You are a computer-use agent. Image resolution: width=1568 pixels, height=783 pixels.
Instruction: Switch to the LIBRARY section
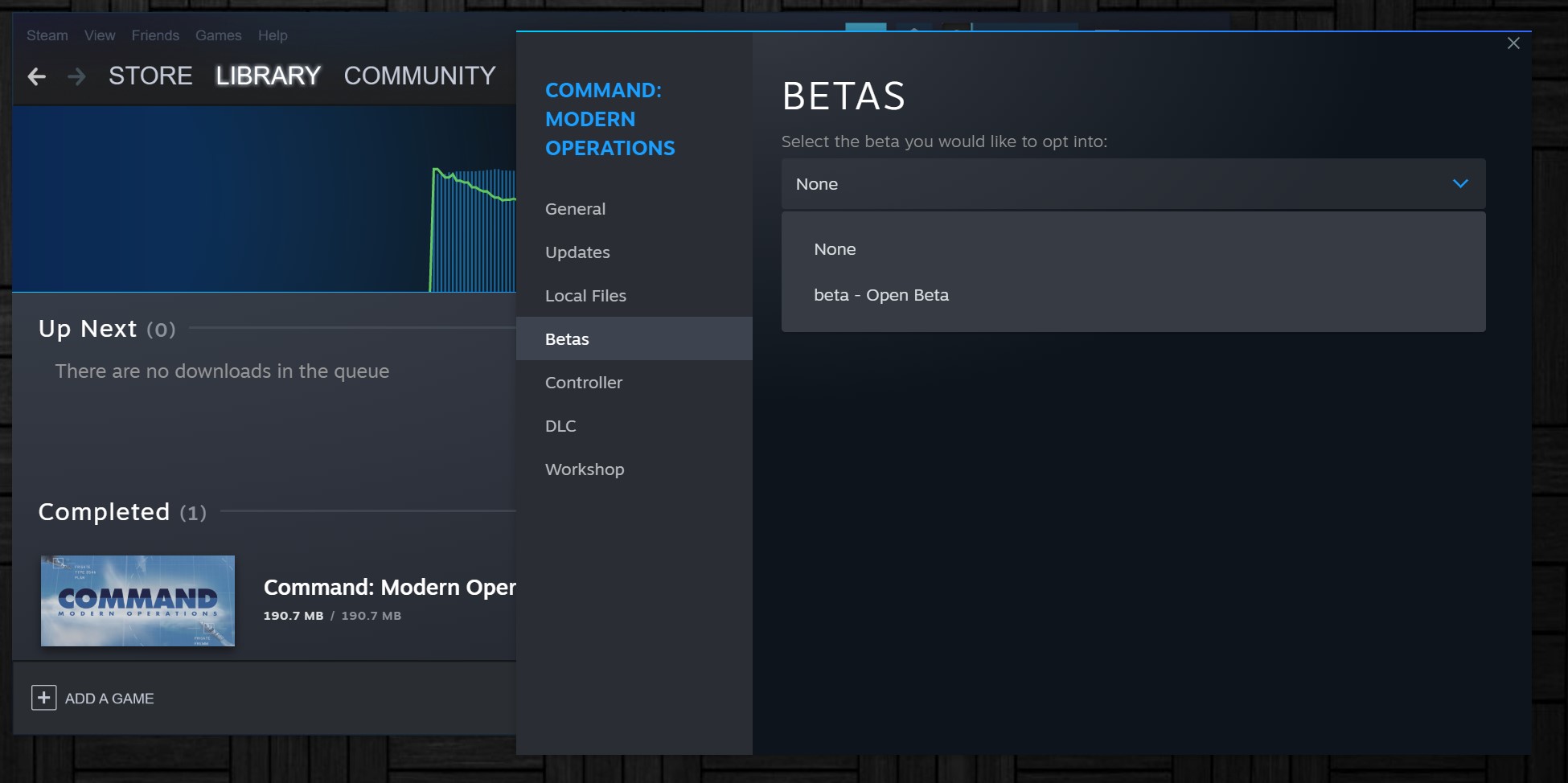pos(268,76)
